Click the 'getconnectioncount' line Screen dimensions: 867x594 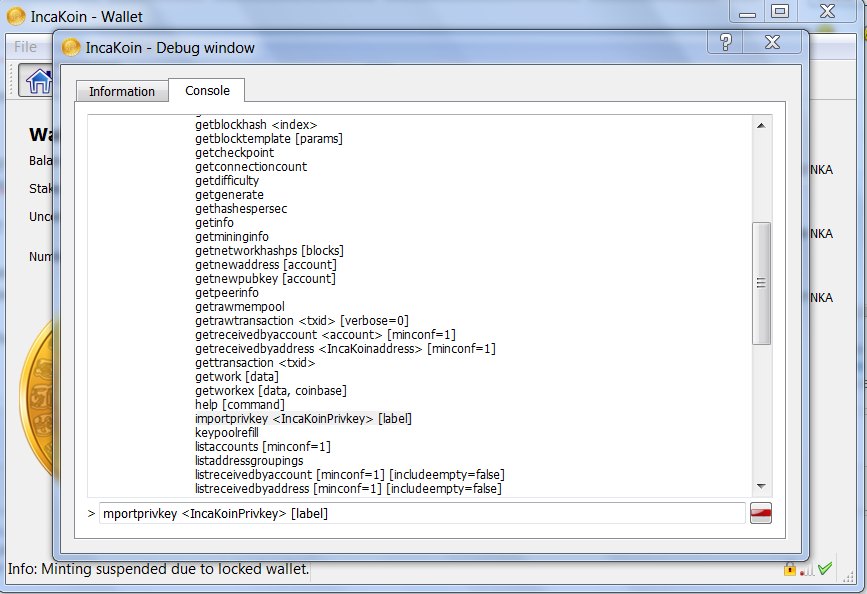point(251,166)
